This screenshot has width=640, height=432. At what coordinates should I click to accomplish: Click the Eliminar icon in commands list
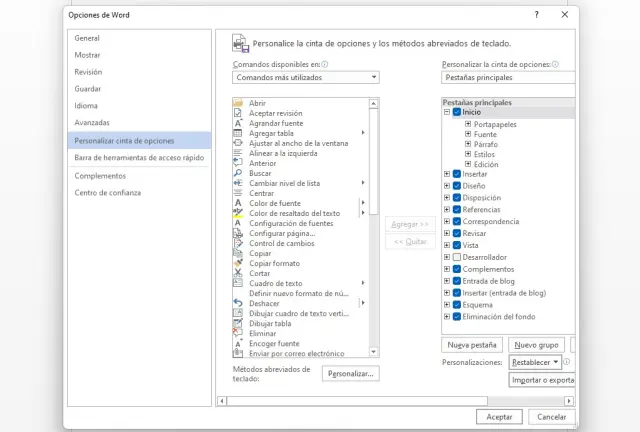tap(238, 333)
